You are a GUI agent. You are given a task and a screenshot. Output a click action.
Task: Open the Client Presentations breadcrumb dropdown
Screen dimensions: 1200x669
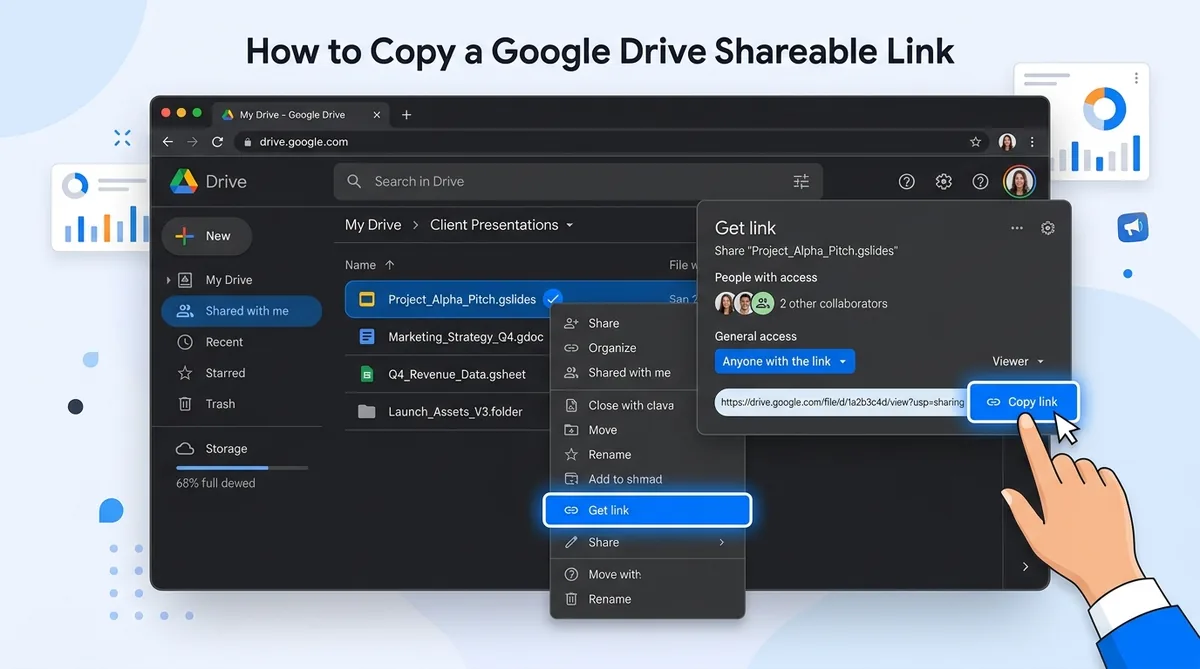pyautogui.click(x=570, y=225)
